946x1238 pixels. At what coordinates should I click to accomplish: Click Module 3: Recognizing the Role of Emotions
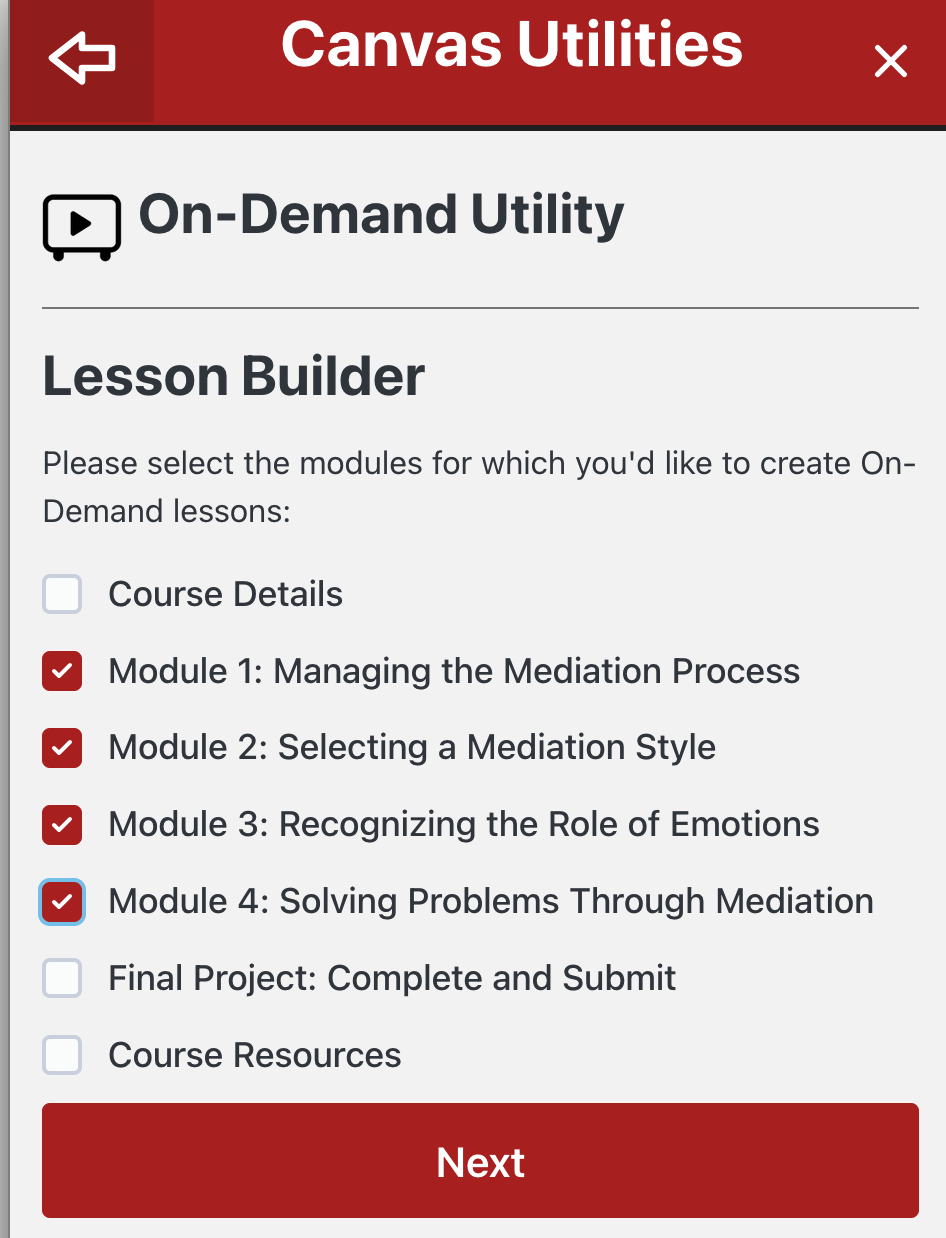pyautogui.click(x=464, y=825)
